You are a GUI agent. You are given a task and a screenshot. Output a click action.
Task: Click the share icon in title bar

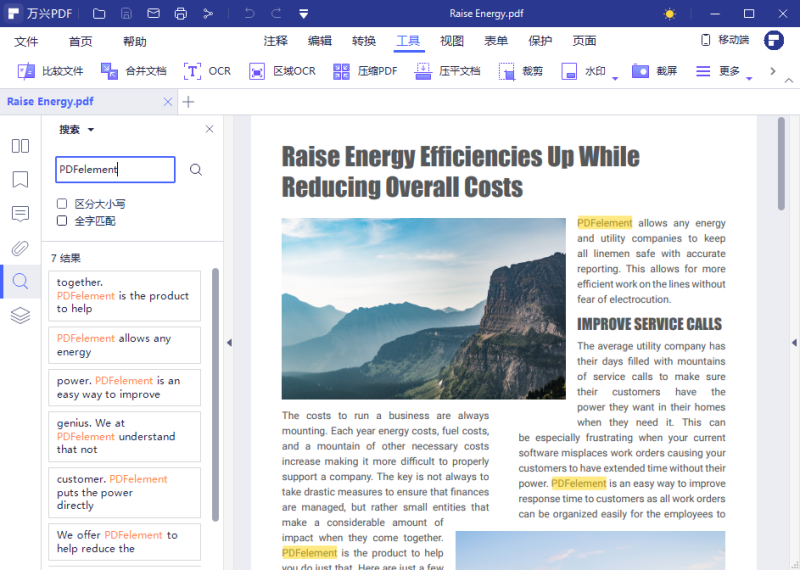tap(208, 14)
